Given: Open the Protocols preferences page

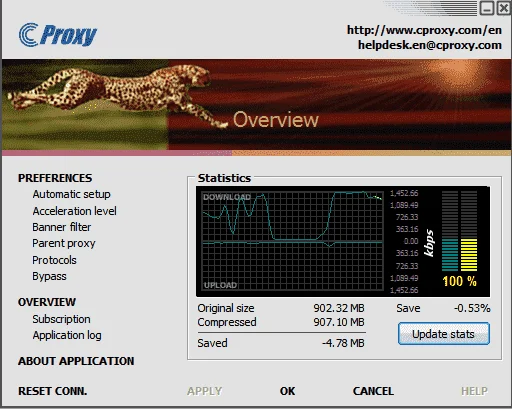Looking at the screenshot, I should tap(54, 260).
